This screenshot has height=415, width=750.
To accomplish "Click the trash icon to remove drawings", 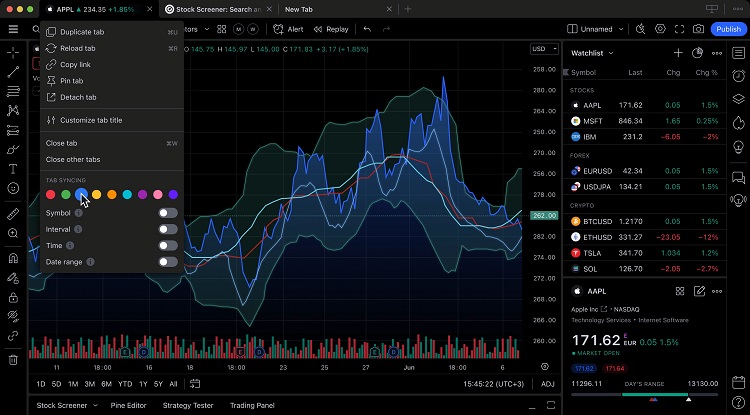I will click(13, 359).
